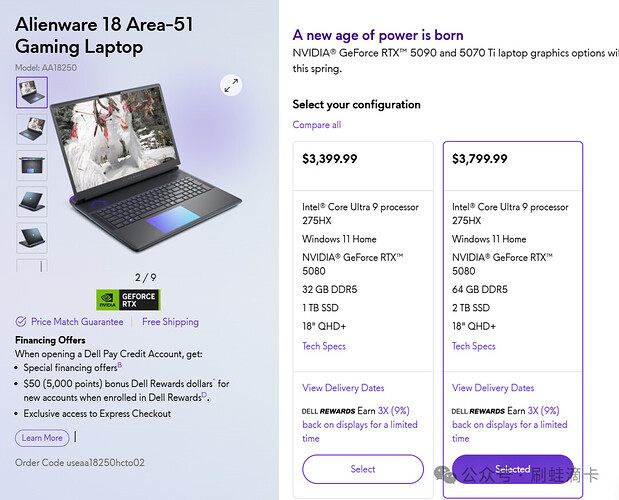Open Tech Specs for the $3,399.99 configuration
The width and height of the screenshot is (619, 500).
(324, 346)
